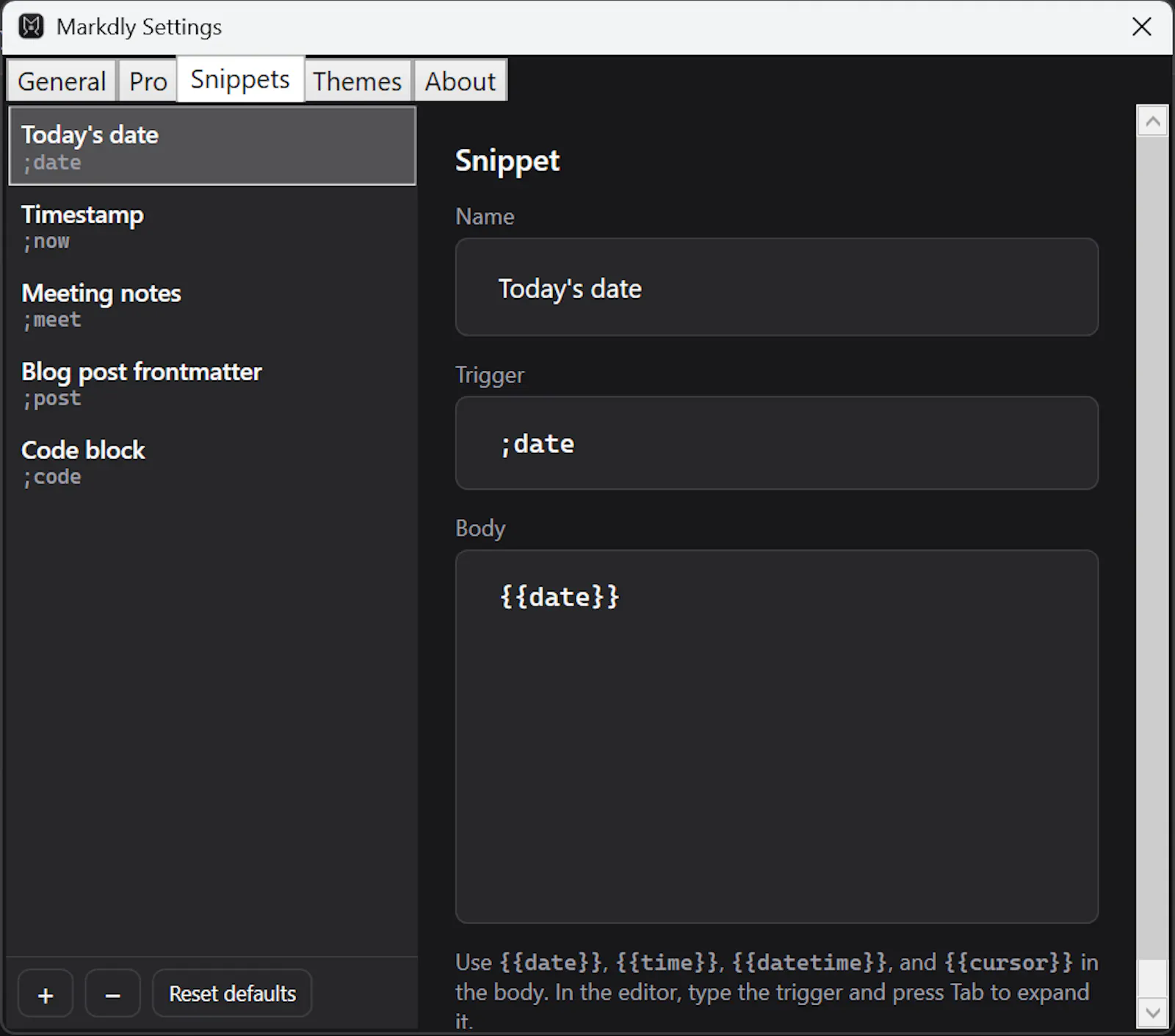The height and width of the screenshot is (1036, 1175).
Task: Click the {{time}} placeholder in help text
Action: coord(667,963)
